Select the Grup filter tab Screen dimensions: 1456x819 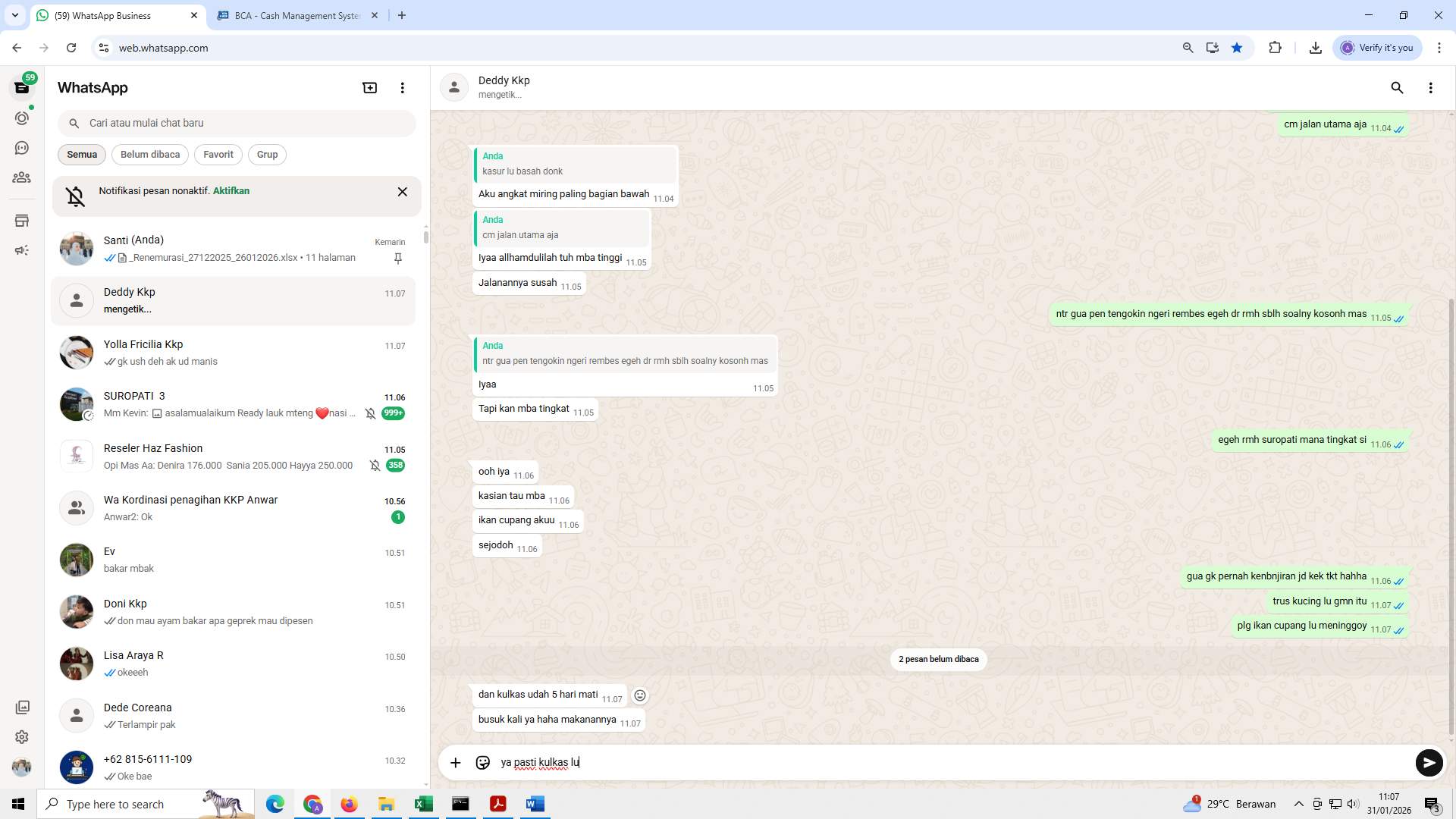click(267, 155)
